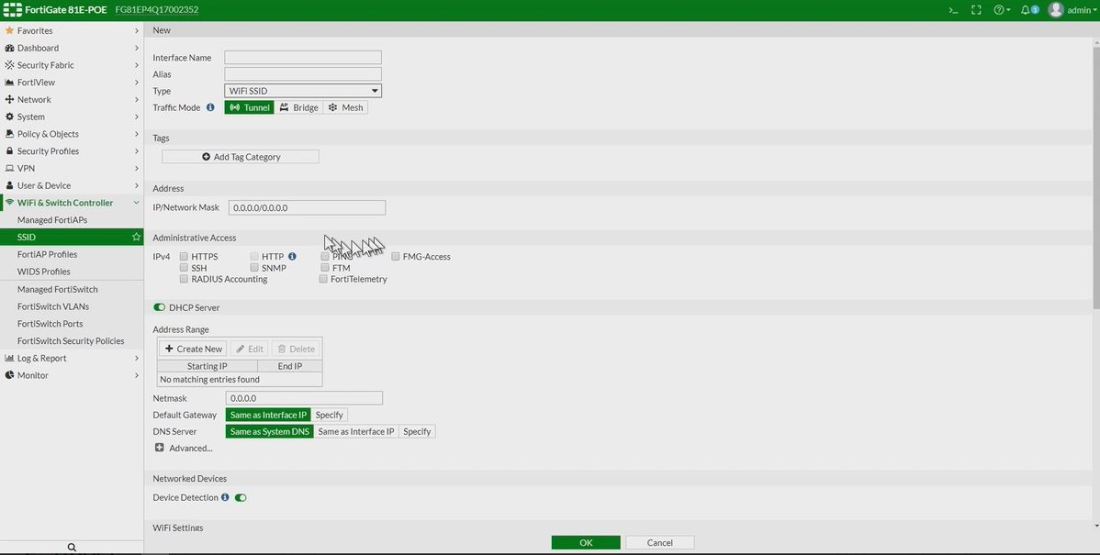Click the fullscreen toggle icon
The image size is (1100, 555).
pyautogui.click(x=976, y=10)
